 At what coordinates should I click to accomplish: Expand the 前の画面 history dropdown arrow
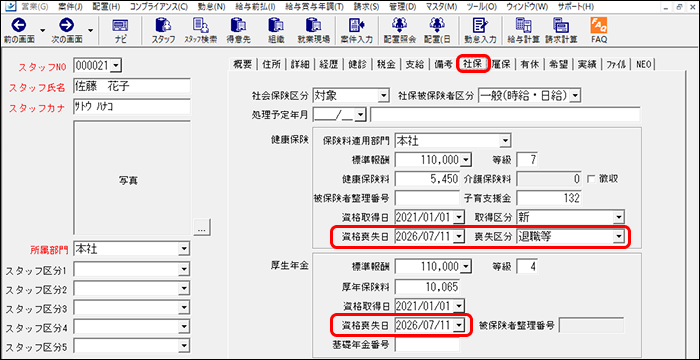point(43,30)
